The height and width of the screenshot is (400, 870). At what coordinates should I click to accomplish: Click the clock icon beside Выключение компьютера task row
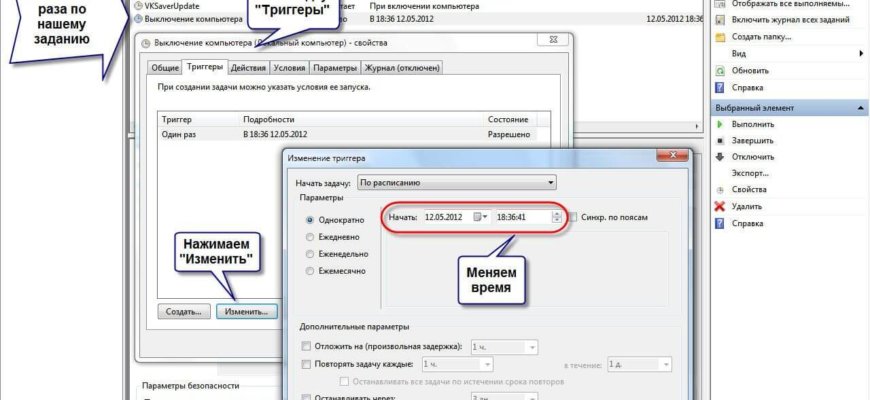click(x=138, y=19)
